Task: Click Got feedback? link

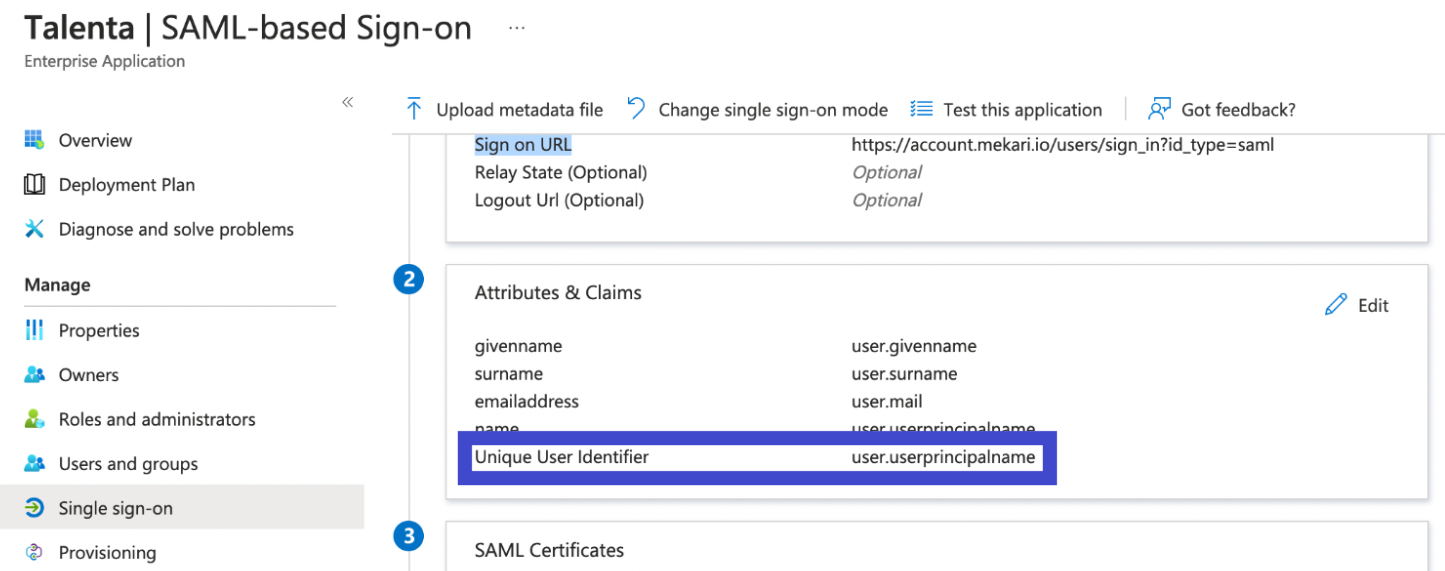Action: 1238,110
